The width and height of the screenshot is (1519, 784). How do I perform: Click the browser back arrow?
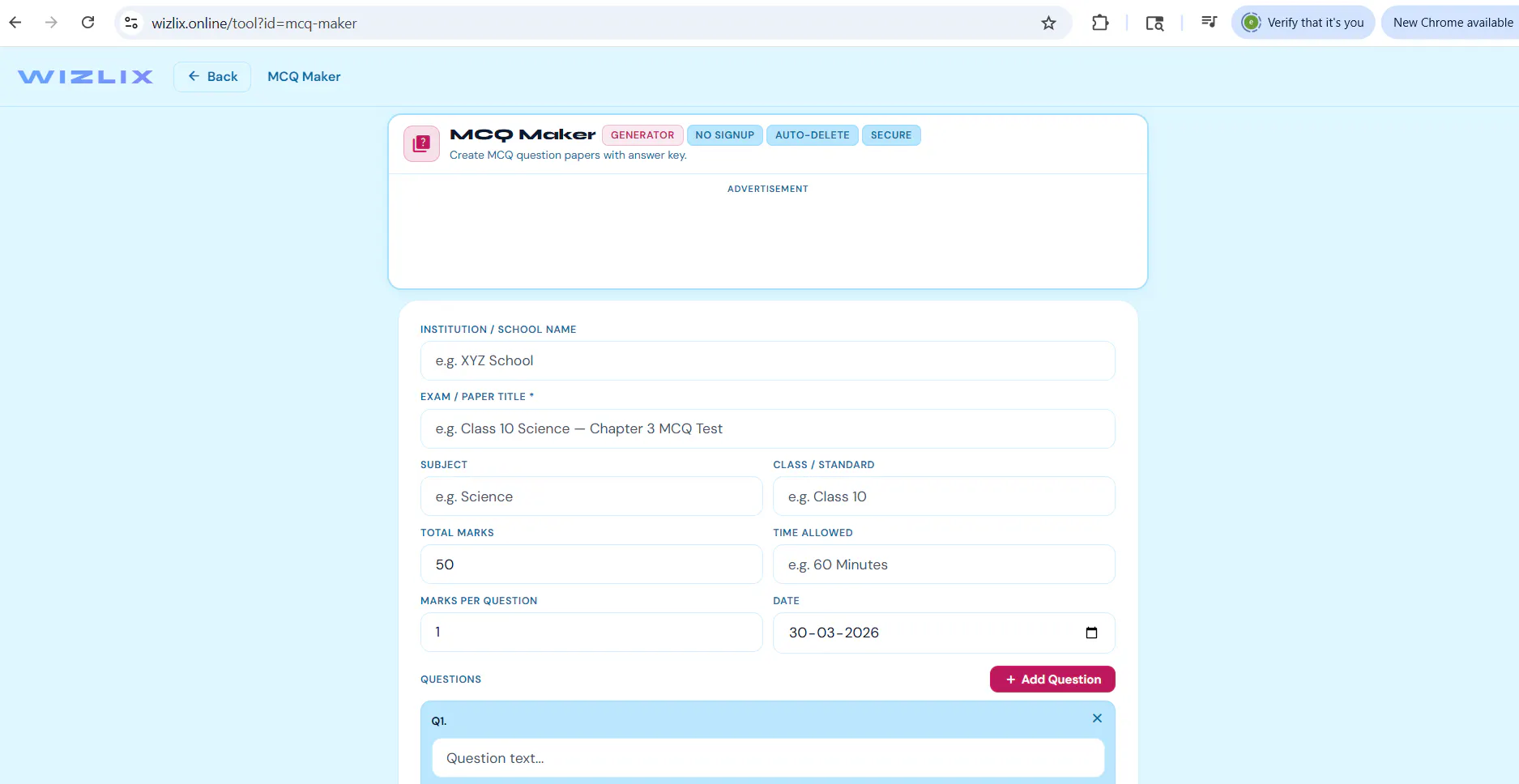click(x=15, y=23)
